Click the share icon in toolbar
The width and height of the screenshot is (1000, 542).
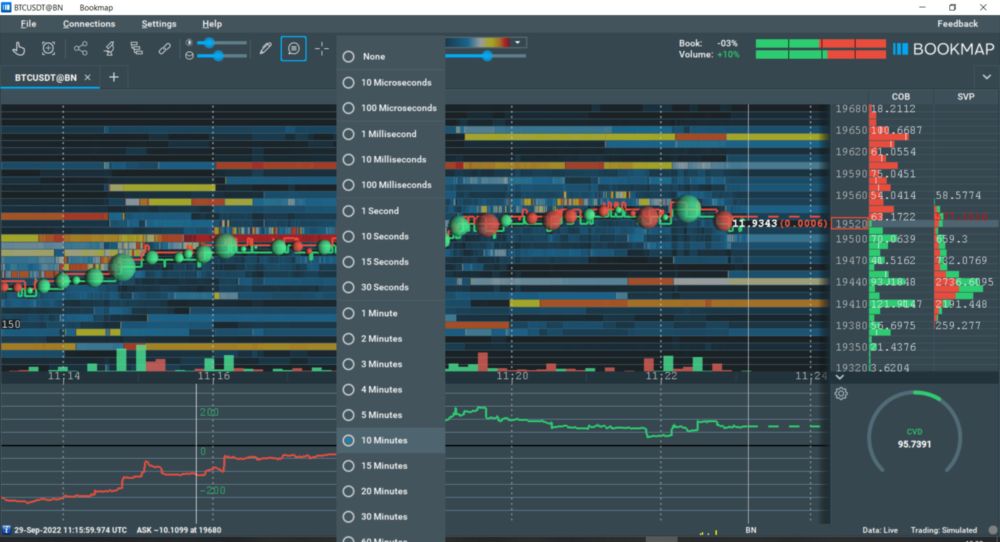pos(80,48)
